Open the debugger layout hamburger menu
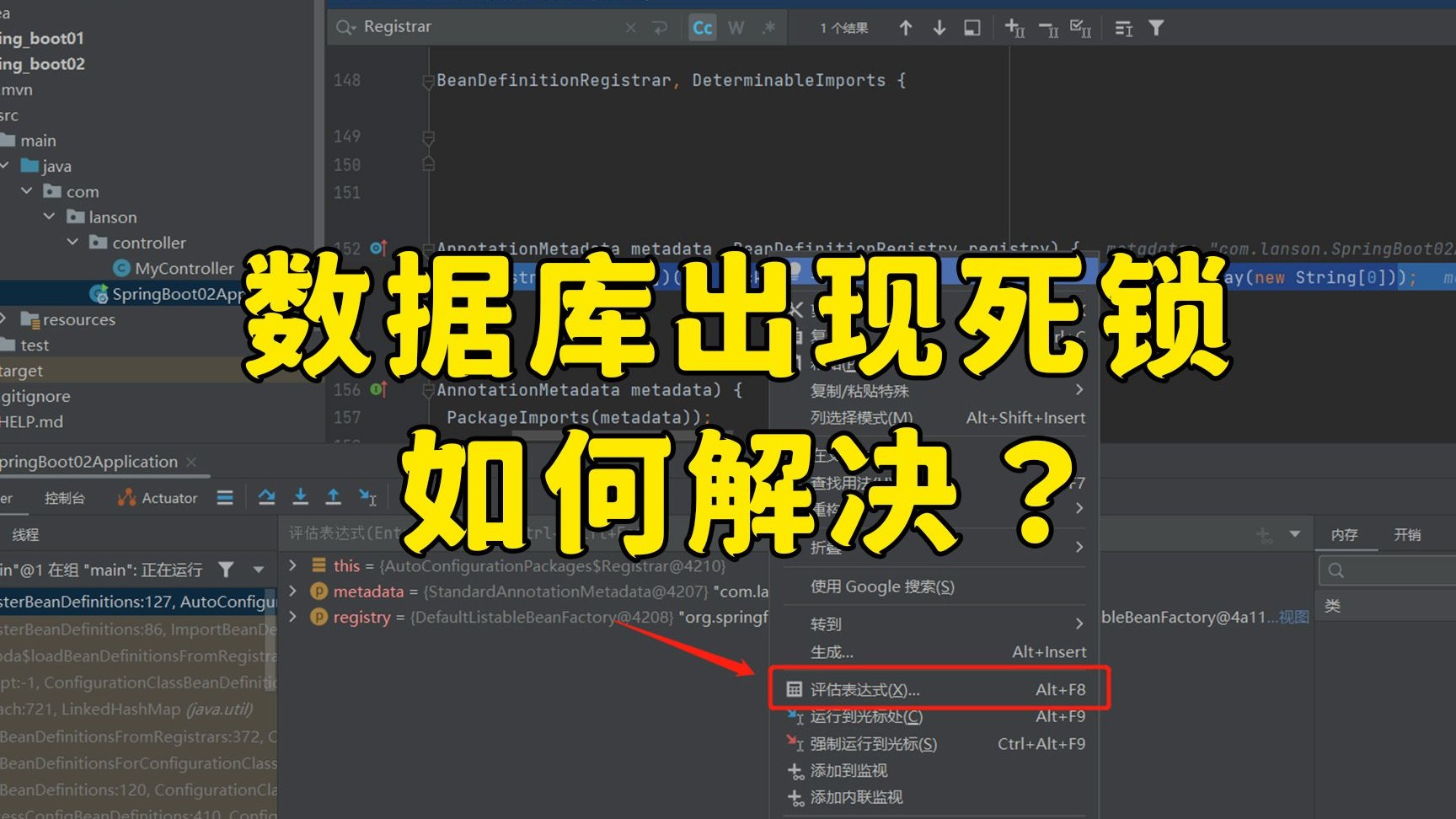The width and height of the screenshot is (1456, 819). point(225,497)
